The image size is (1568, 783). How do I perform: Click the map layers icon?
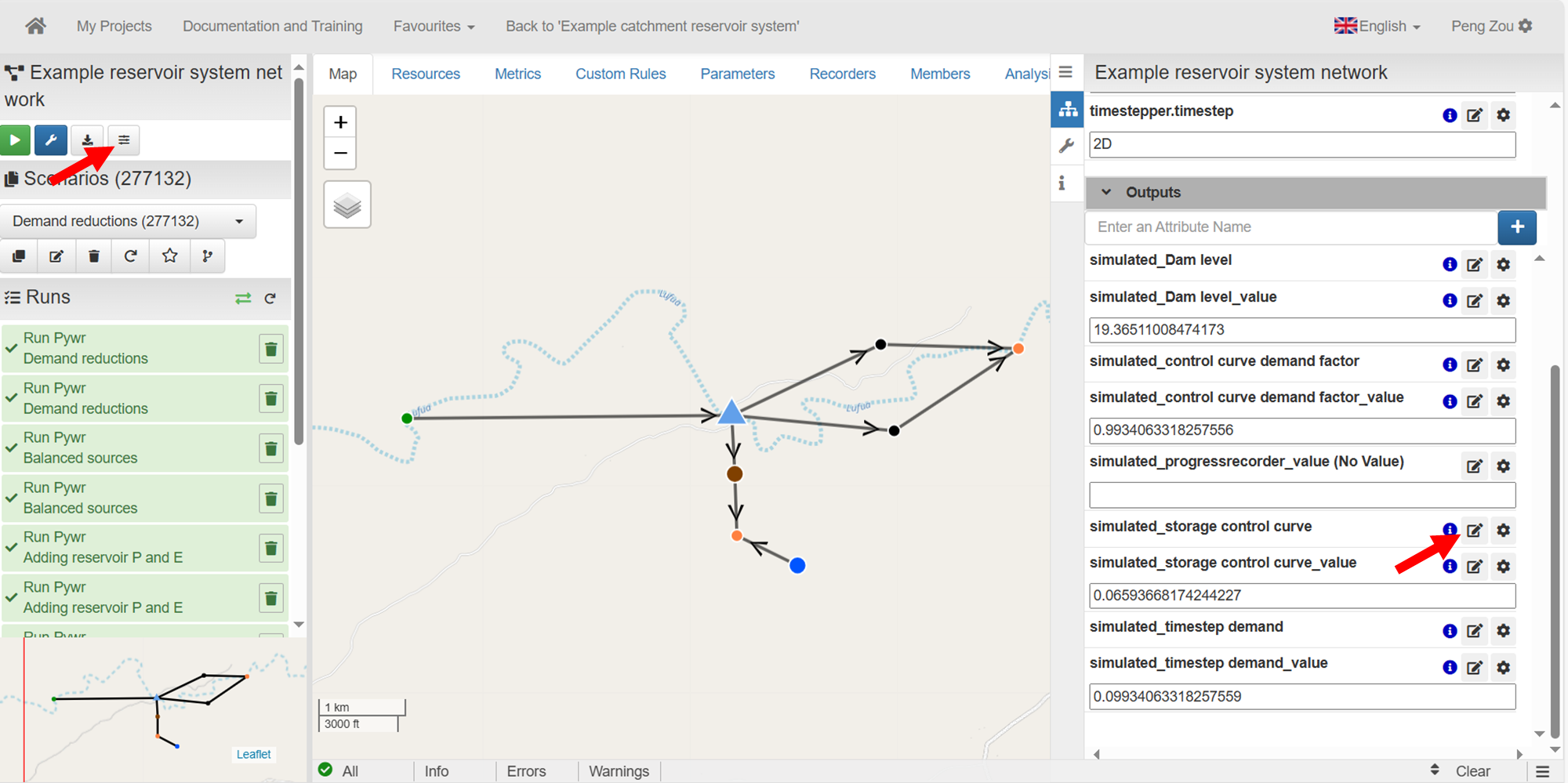coord(347,205)
